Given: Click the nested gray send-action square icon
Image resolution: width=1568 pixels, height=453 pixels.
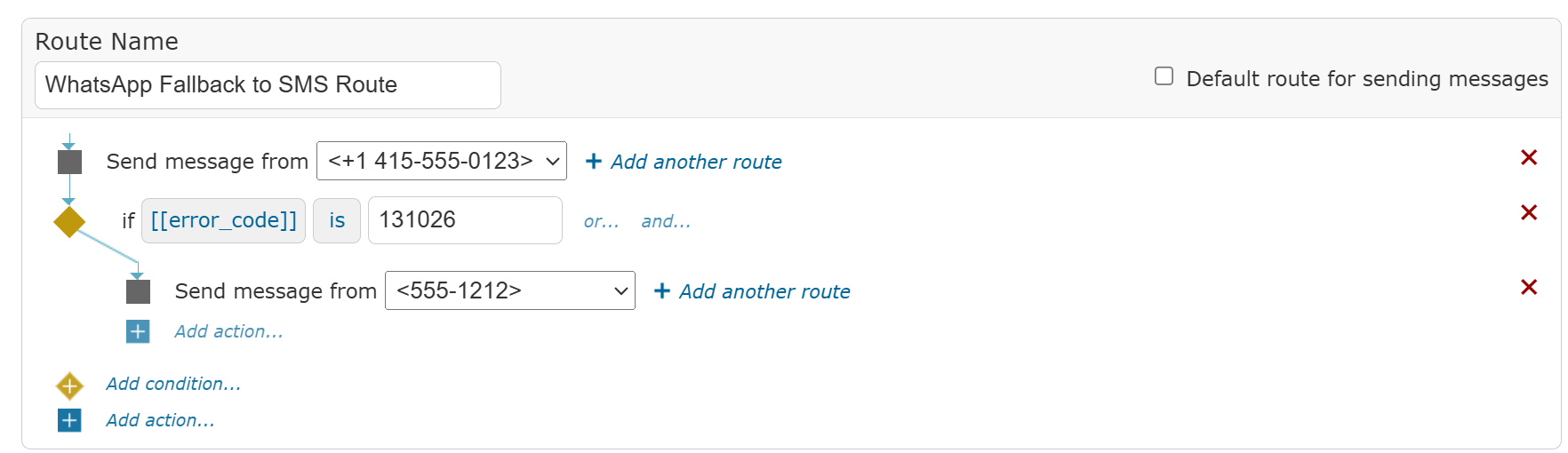Looking at the screenshot, I should pyautogui.click(x=138, y=291).
